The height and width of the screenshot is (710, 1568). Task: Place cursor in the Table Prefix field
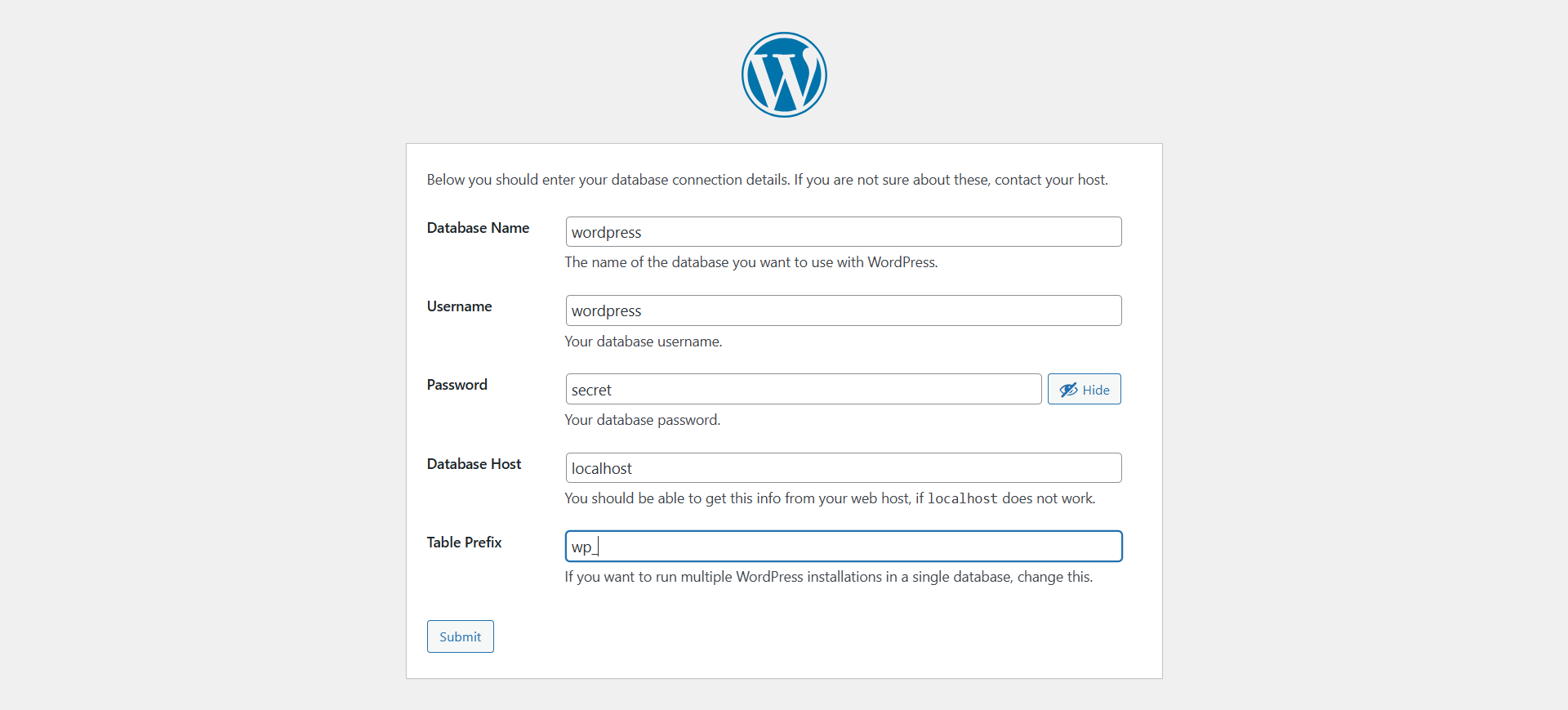[843, 547]
